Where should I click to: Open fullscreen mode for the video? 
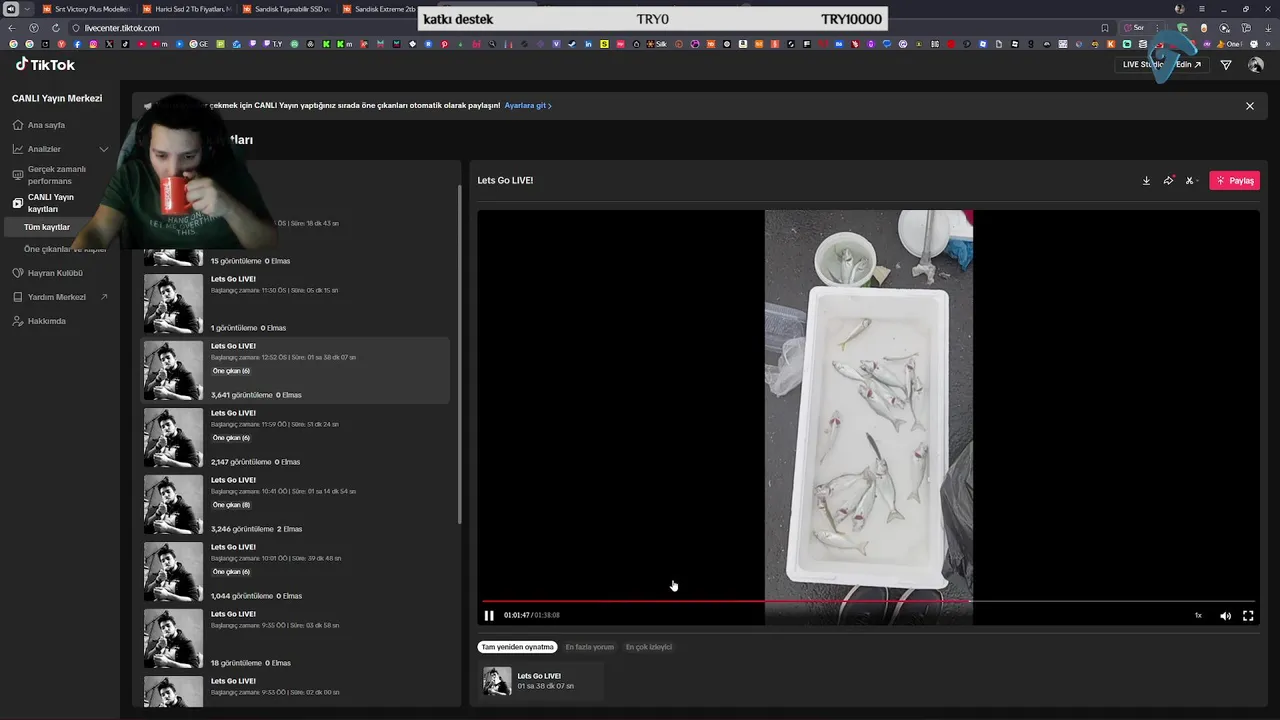click(1248, 616)
